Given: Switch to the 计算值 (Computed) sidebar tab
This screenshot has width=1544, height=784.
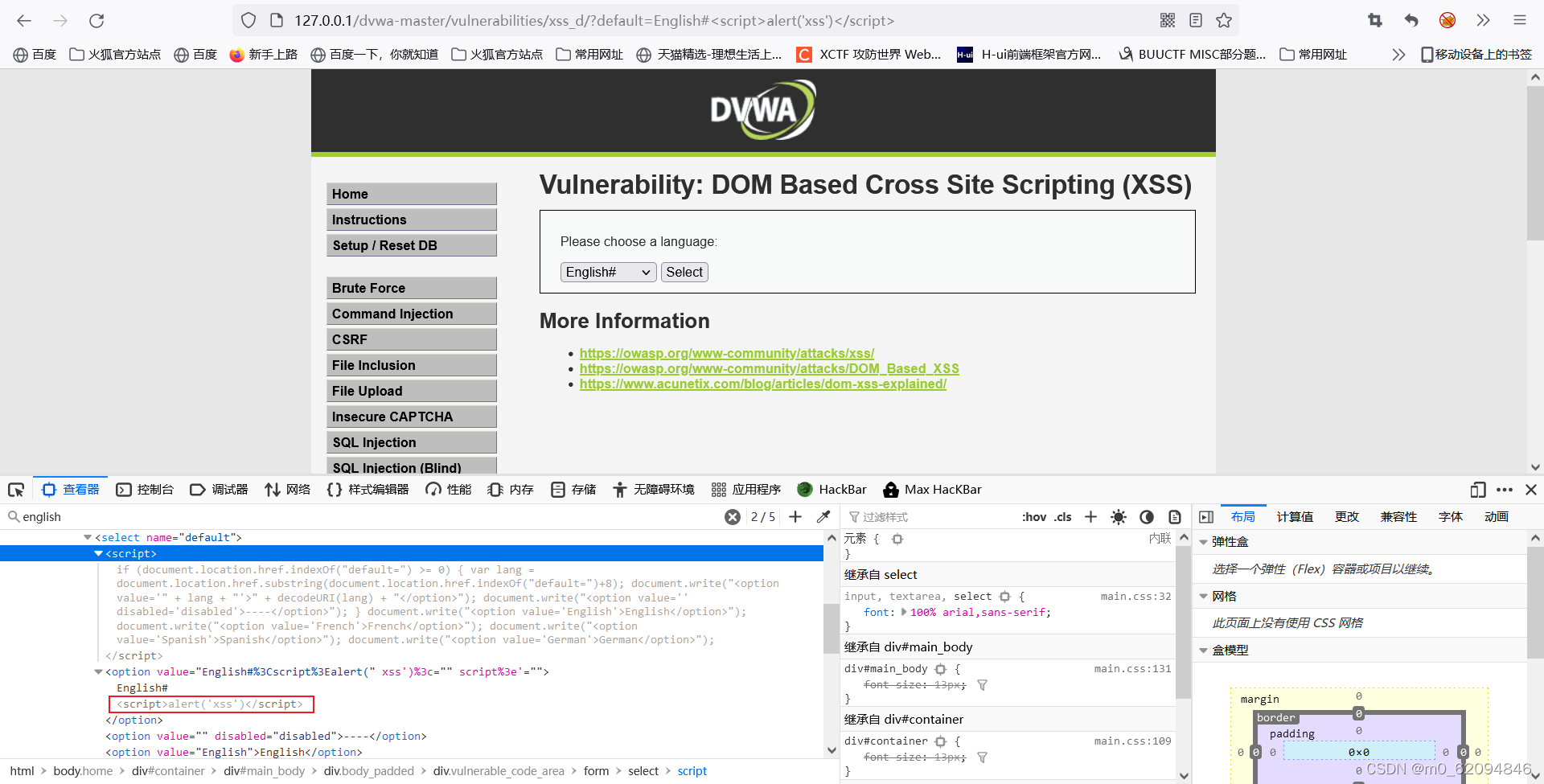Looking at the screenshot, I should tap(1295, 517).
